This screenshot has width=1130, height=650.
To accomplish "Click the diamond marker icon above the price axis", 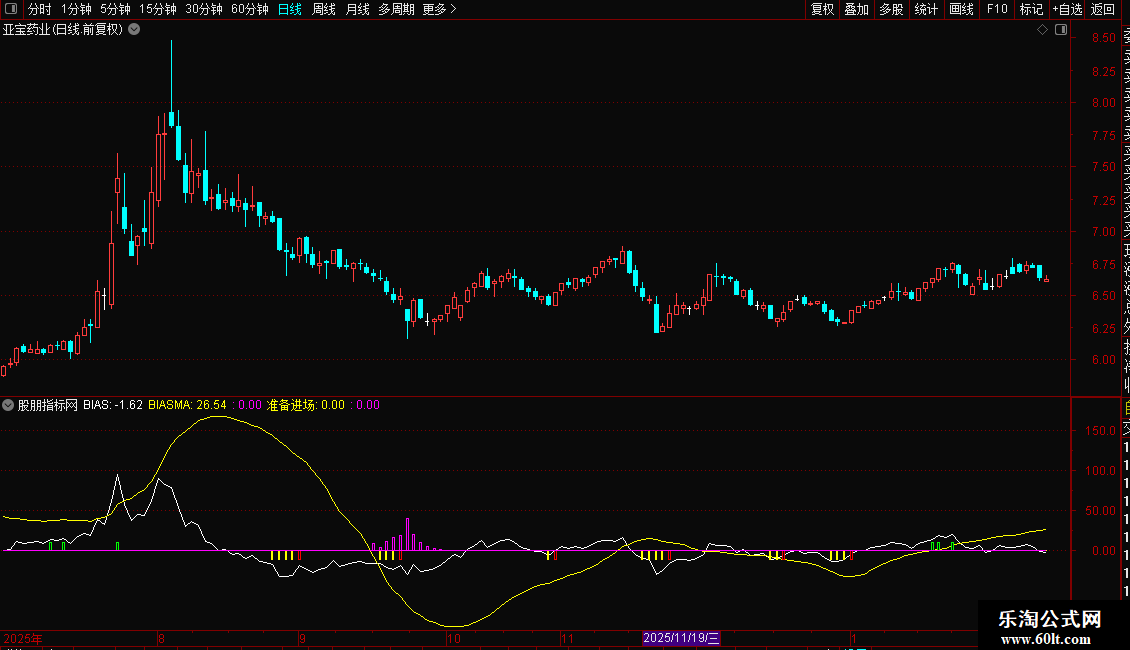I will pos(1042,30).
